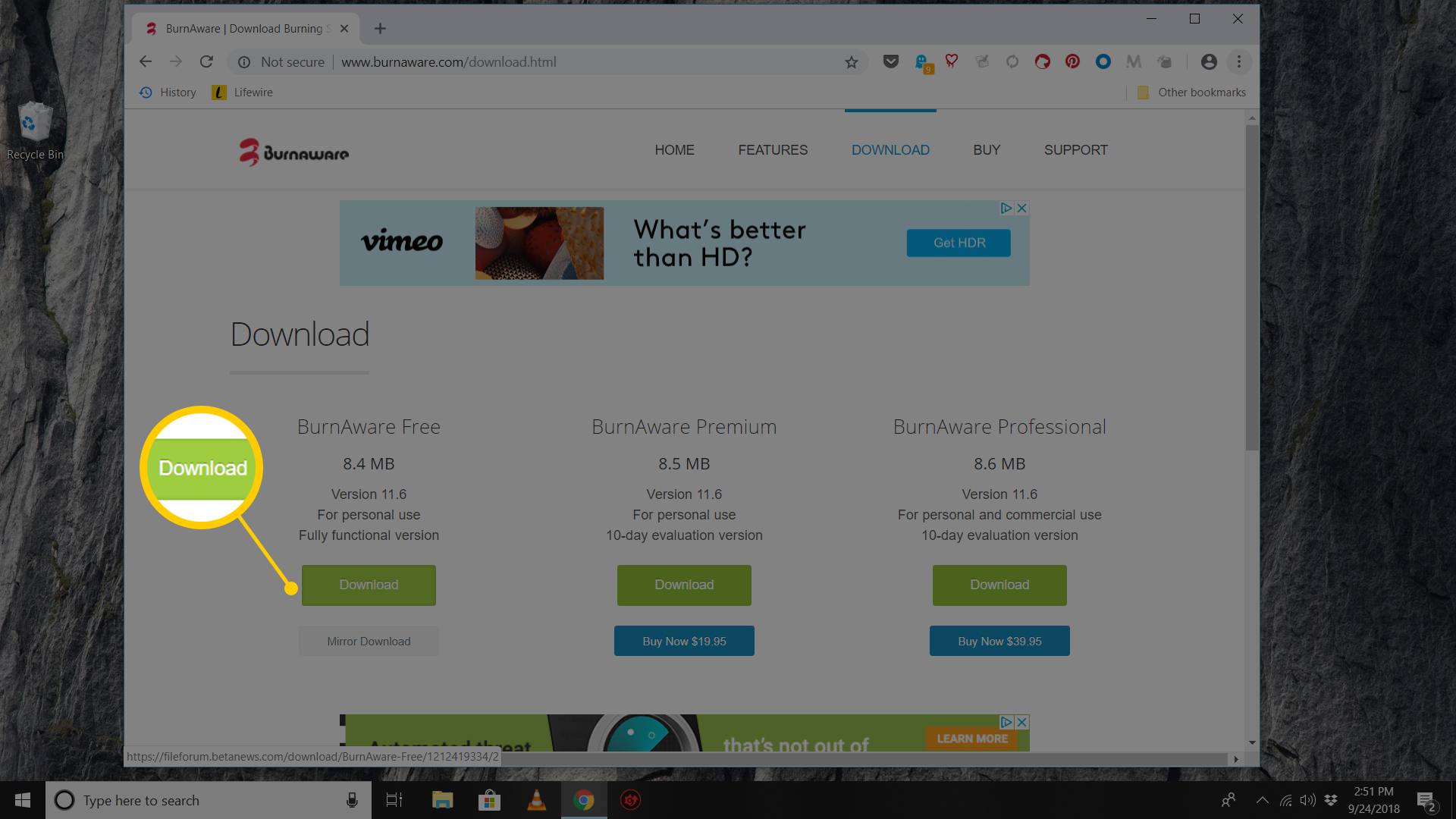The image size is (1456, 819).
Task: Open the Action Center notifications
Action: click(1426, 801)
